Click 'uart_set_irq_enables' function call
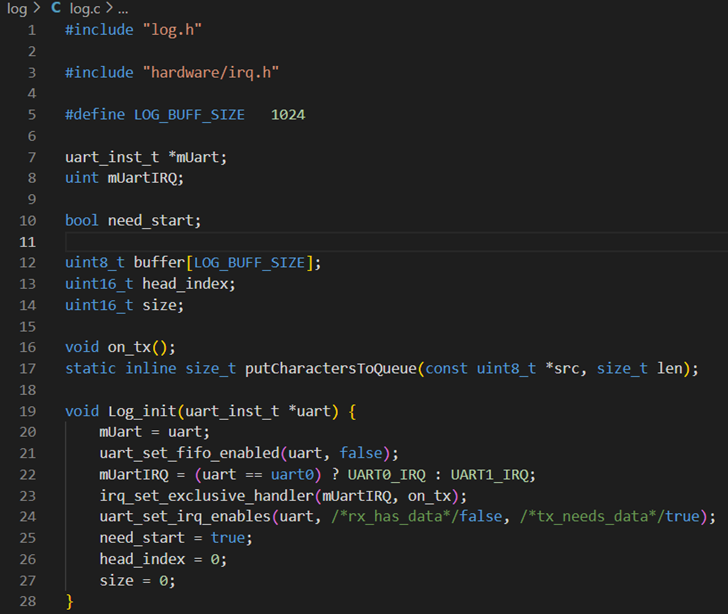728x614 pixels. coord(185,516)
